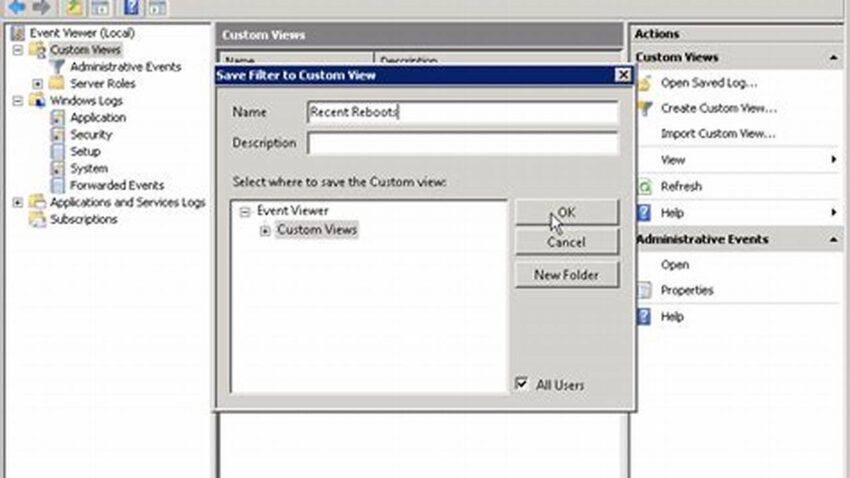Select Applications and Services Logs folder icon
This screenshot has width=850, height=478.
[x=37, y=202]
